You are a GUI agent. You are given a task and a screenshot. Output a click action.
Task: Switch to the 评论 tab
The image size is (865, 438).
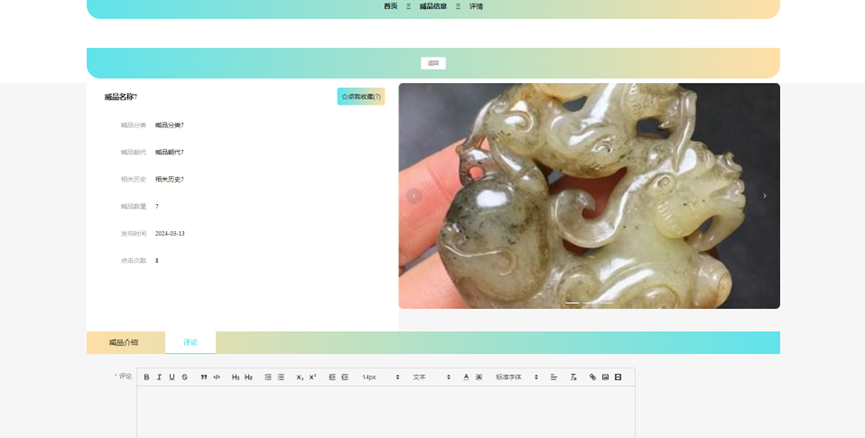(x=190, y=343)
